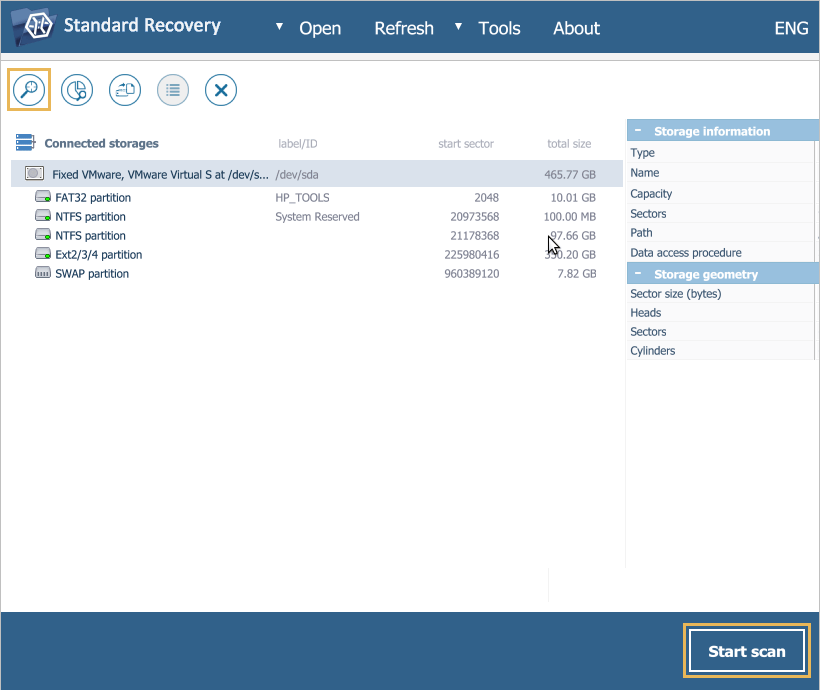Click the Ext2/3/4 partition drive icon
This screenshot has height=690, width=820.
(43, 254)
